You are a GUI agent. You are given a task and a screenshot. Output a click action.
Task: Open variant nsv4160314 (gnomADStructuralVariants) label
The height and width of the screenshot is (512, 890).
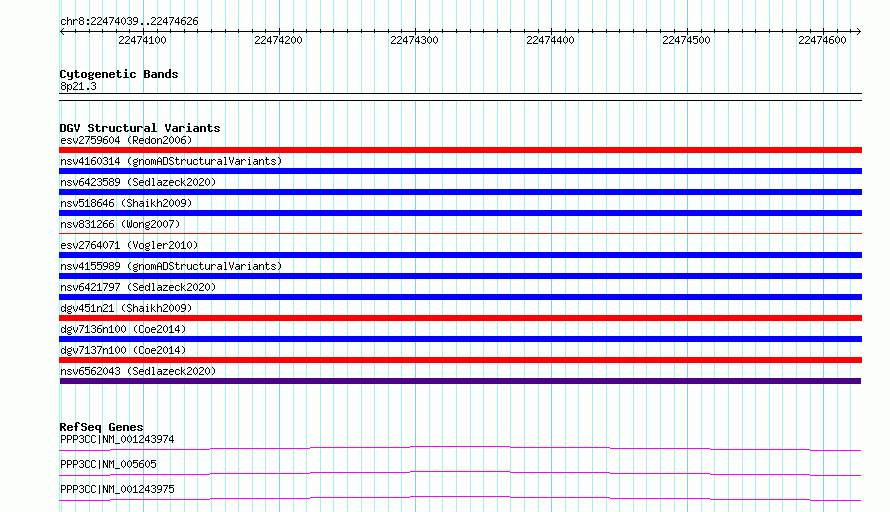tap(171, 161)
